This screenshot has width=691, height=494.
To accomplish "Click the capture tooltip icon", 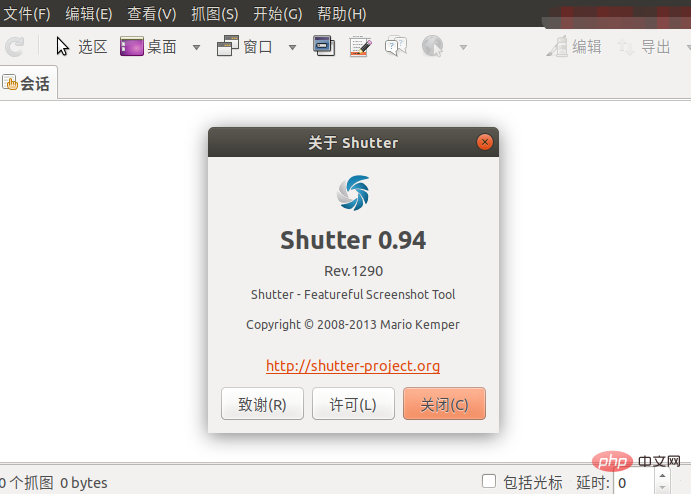I will click(x=396, y=46).
